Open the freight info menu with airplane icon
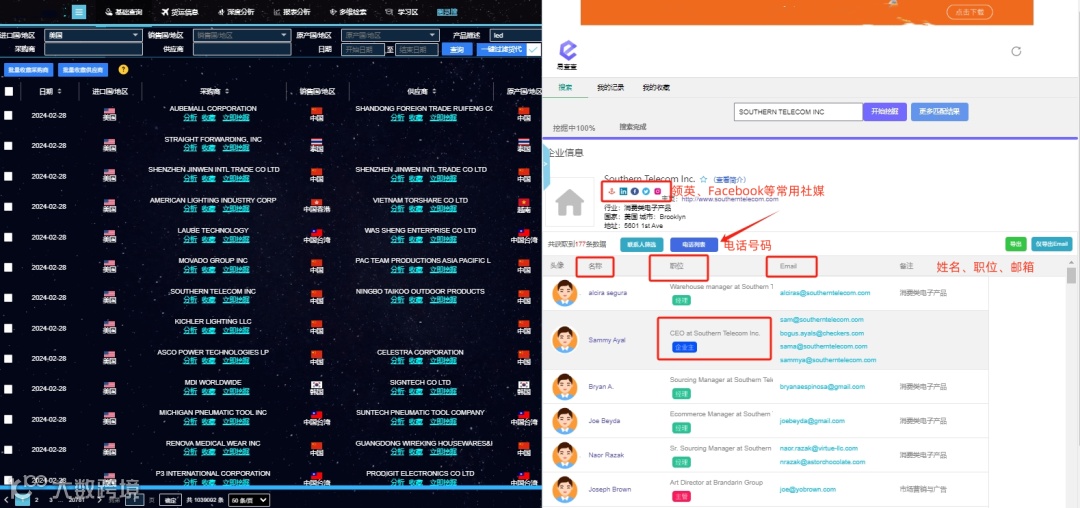1080x508 pixels. click(x=180, y=12)
